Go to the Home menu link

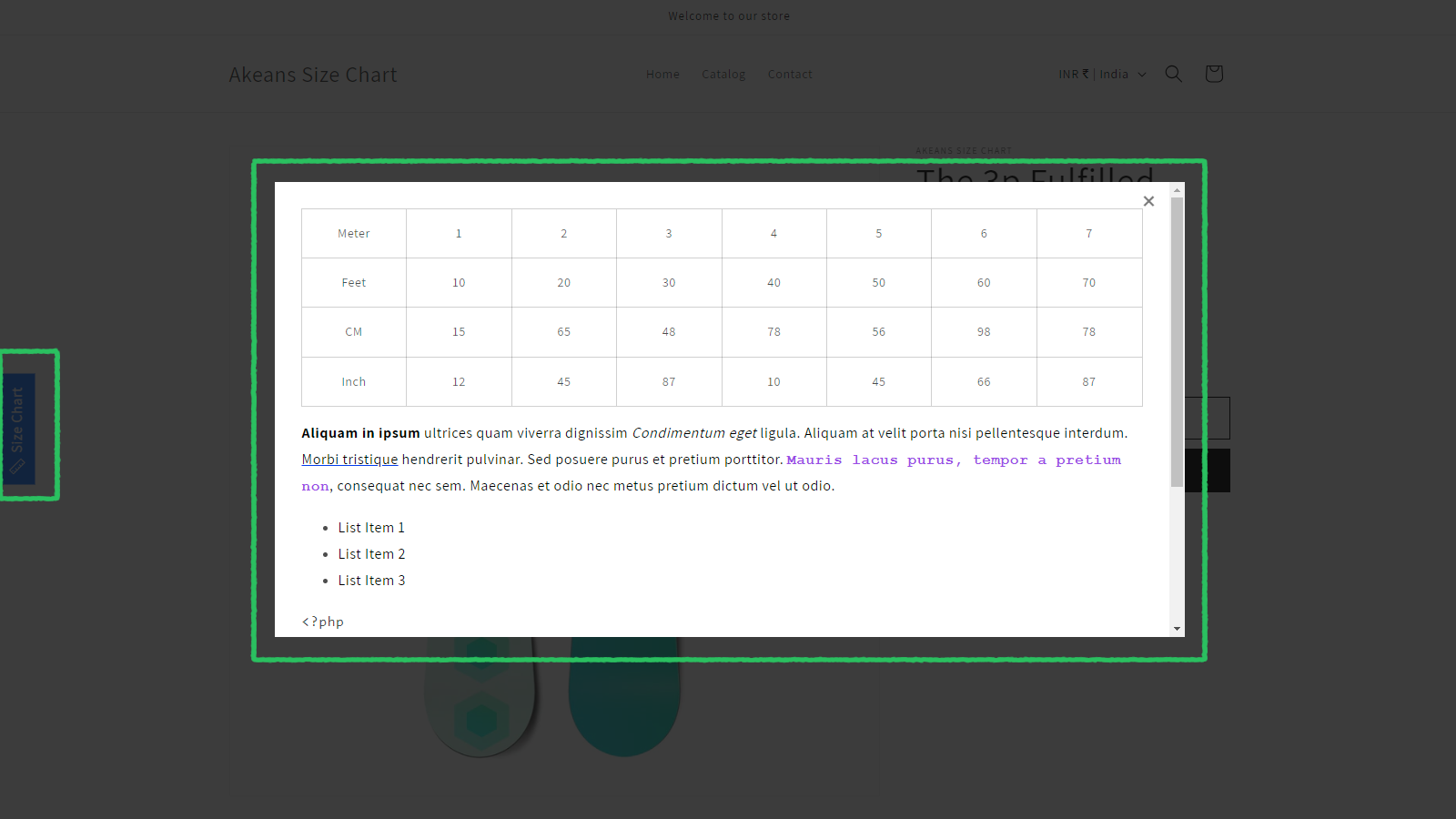point(662,74)
